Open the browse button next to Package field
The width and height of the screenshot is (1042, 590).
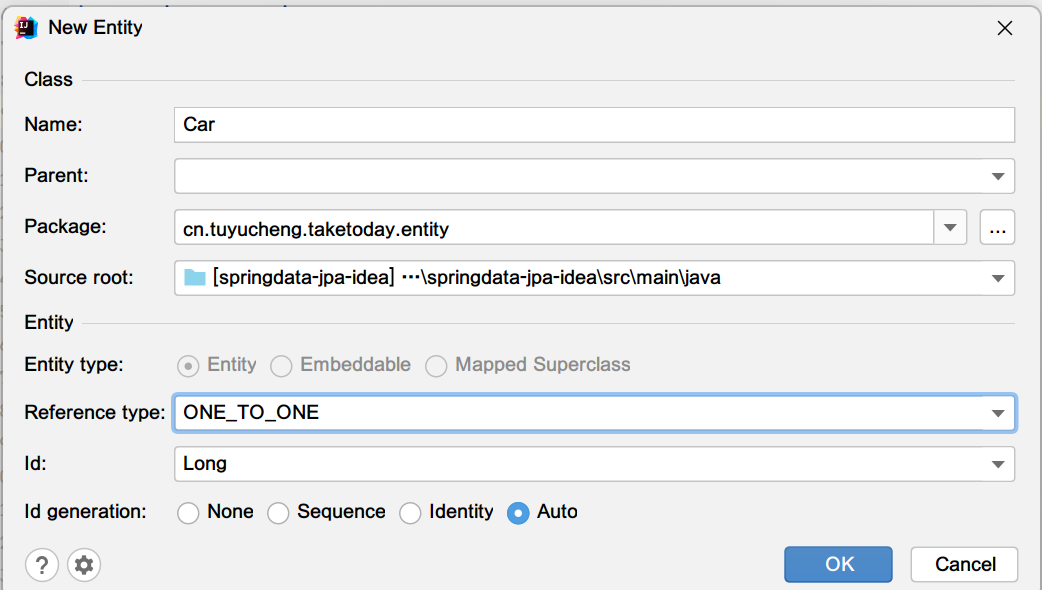pyautogui.click(x=997, y=227)
